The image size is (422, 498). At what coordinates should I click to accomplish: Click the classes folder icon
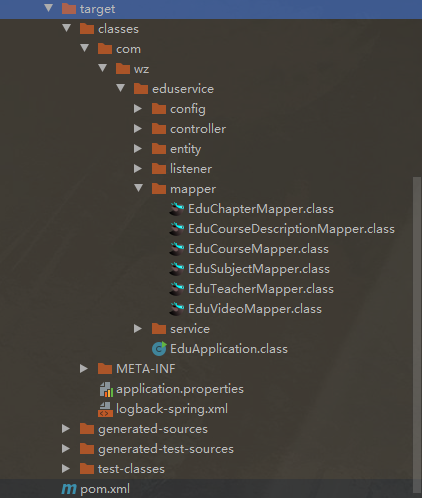[x=87, y=28]
